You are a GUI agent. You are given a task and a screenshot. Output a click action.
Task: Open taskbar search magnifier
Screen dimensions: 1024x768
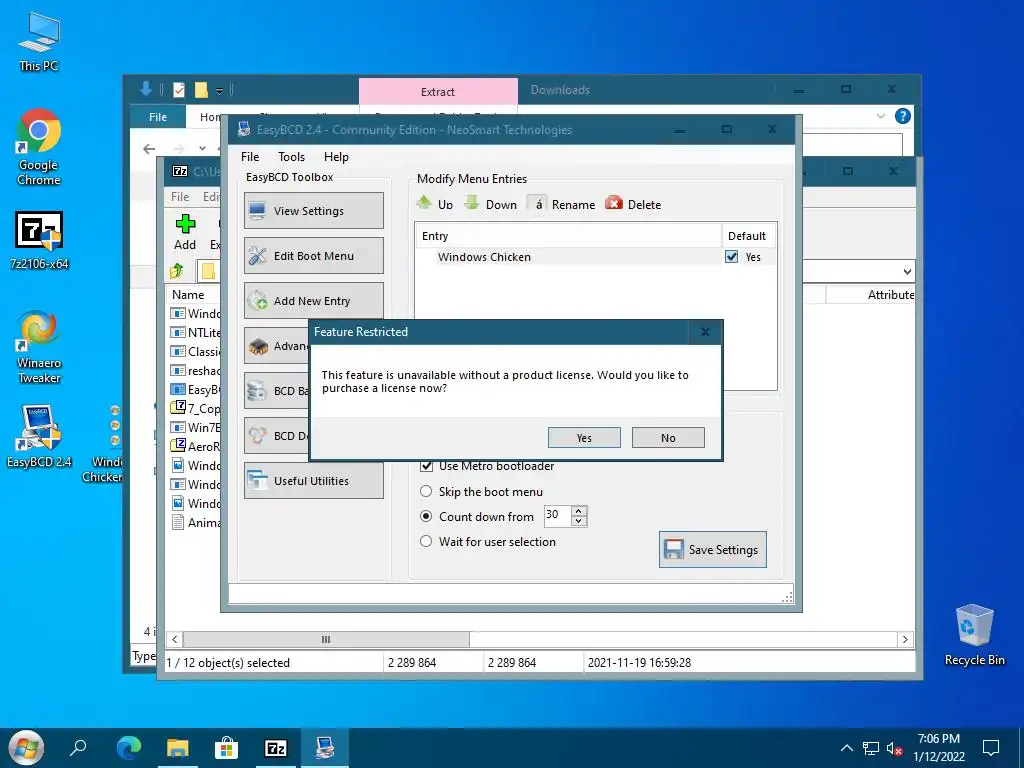click(78, 748)
